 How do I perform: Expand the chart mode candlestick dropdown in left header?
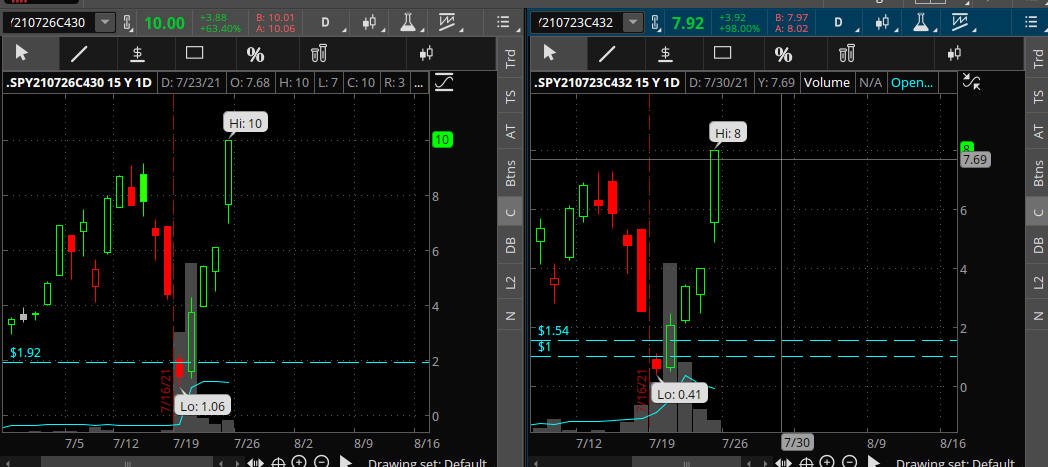tap(372, 23)
